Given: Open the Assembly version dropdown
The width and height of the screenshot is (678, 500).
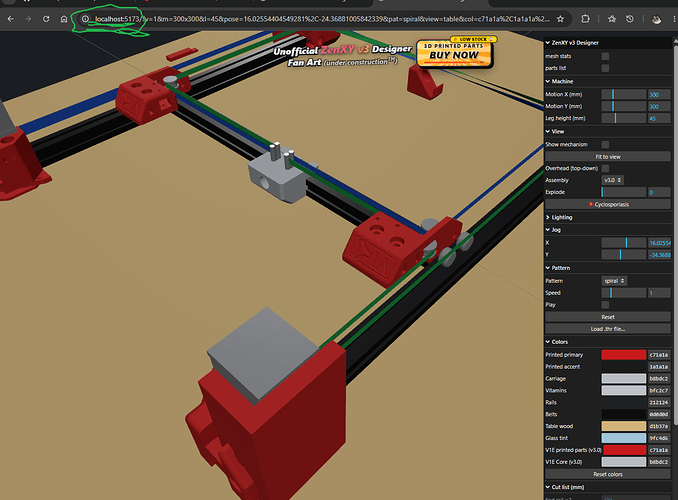Looking at the screenshot, I should [x=612, y=180].
